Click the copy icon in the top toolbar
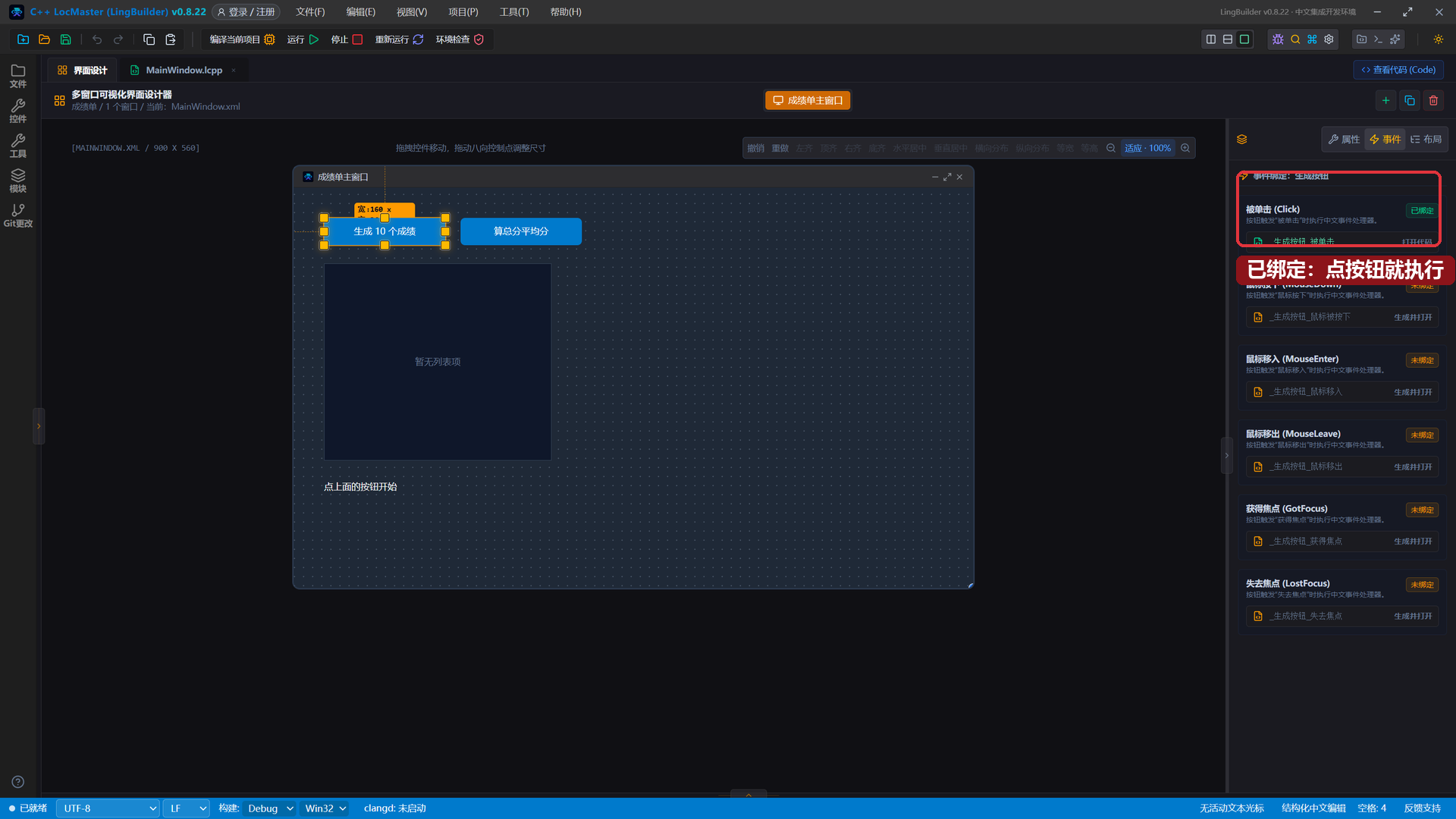Image resolution: width=1456 pixels, height=819 pixels. 149,39
